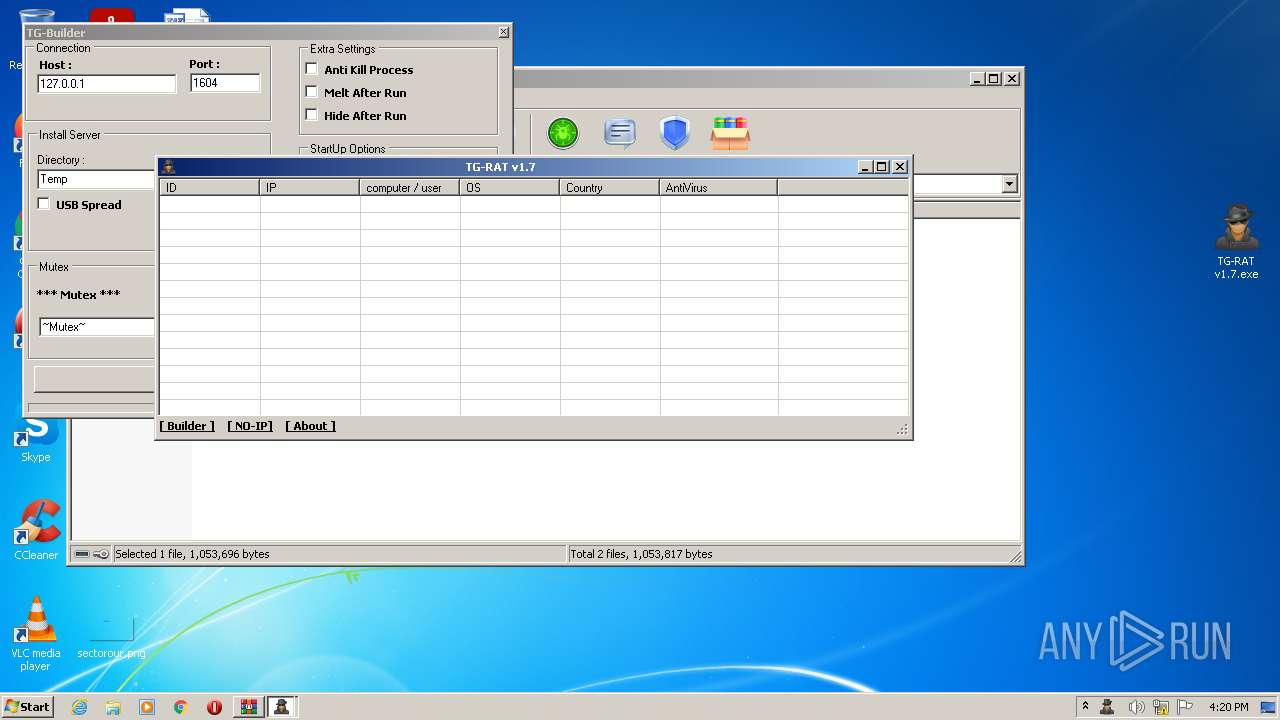Click the AntiVirus column header

point(719,187)
